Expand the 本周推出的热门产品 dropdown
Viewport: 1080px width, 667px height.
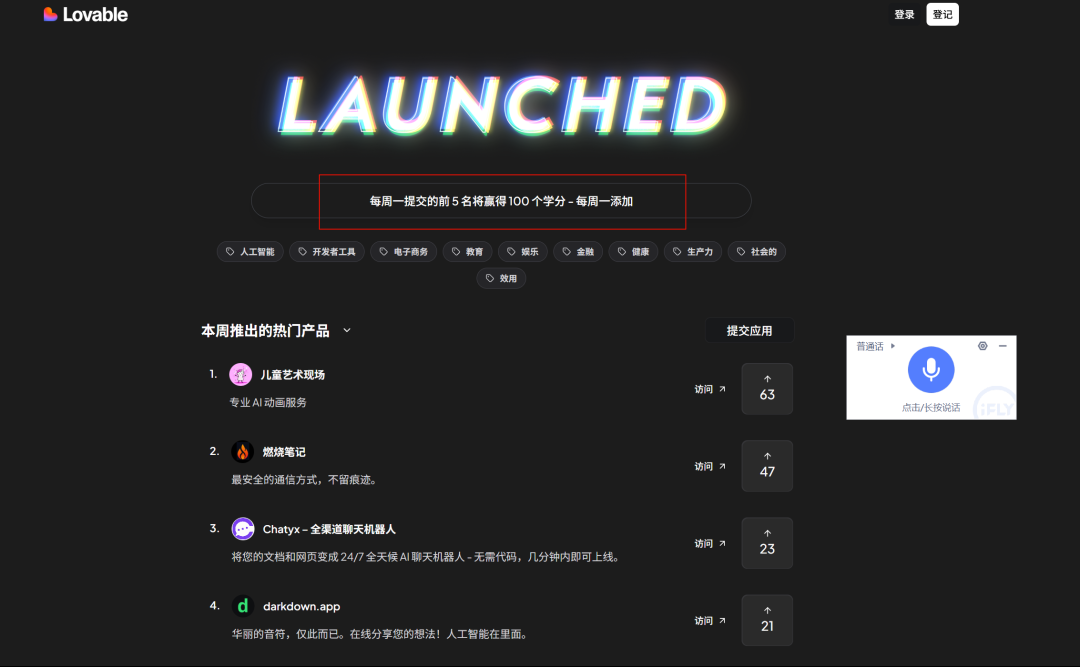click(347, 331)
